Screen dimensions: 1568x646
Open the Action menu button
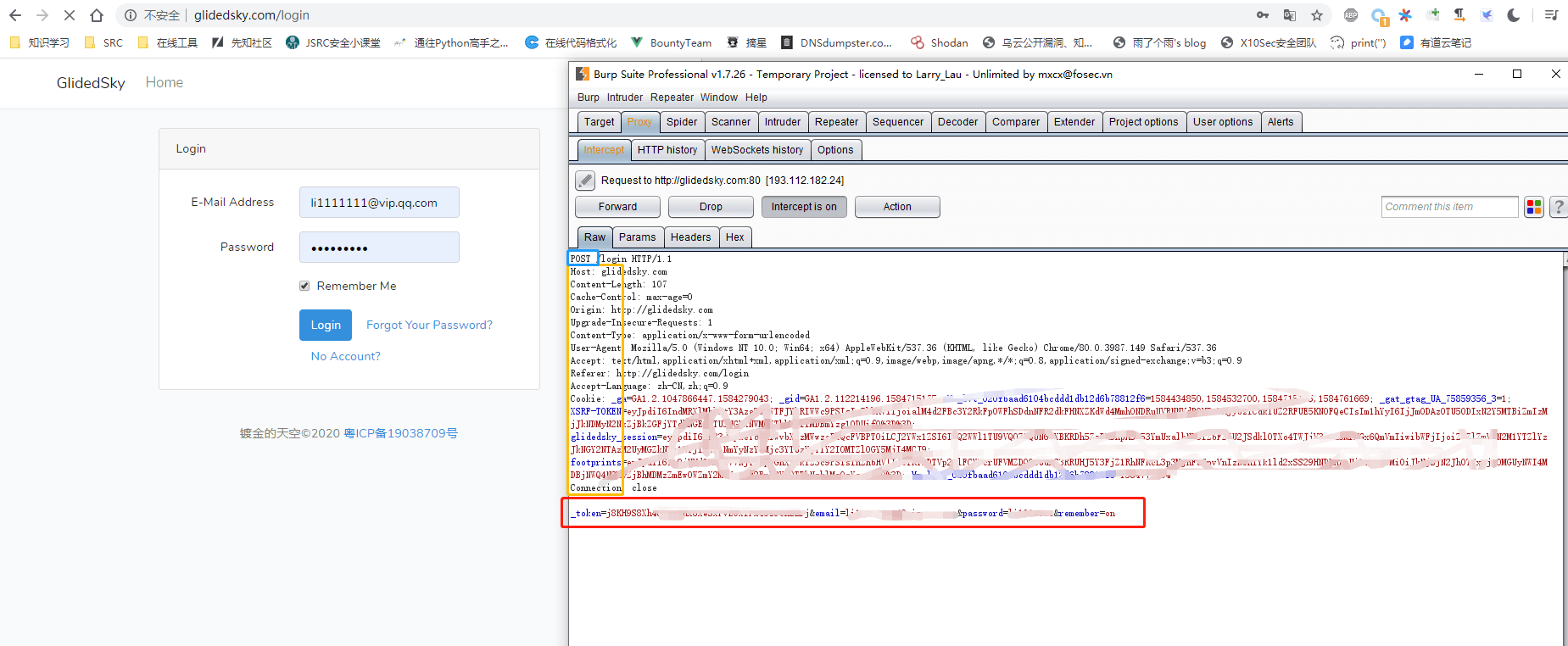[897, 207]
